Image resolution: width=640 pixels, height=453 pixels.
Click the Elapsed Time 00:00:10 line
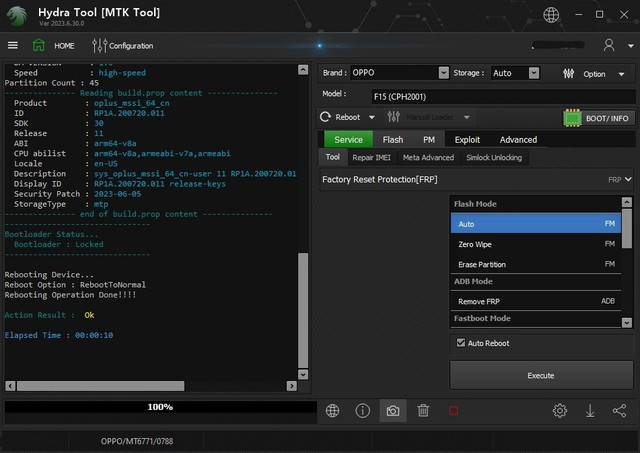(59, 335)
